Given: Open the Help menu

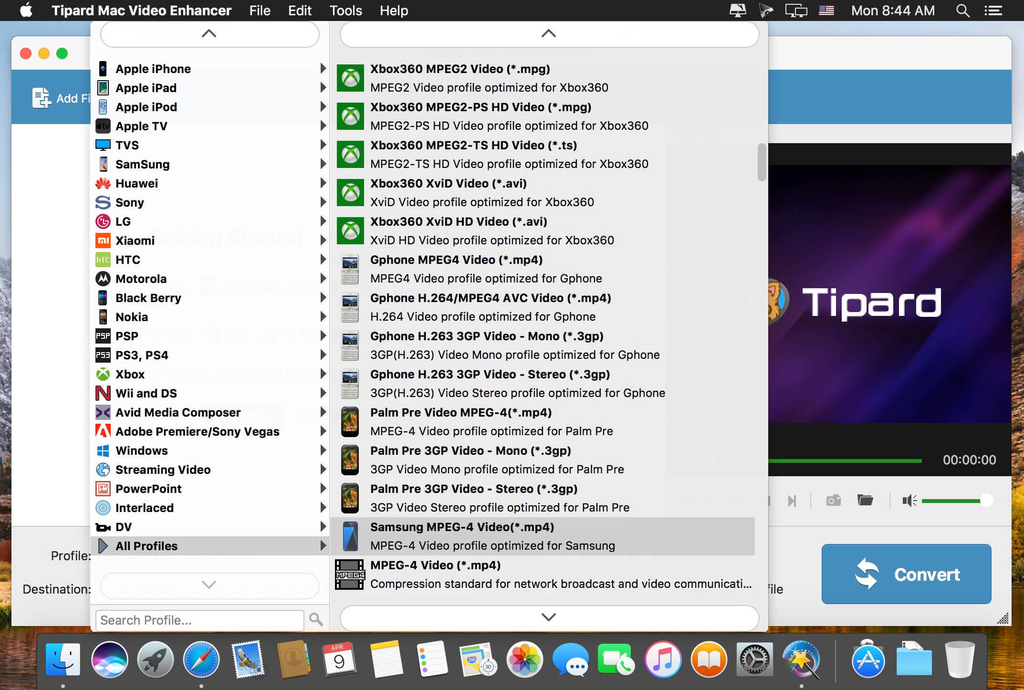Looking at the screenshot, I should point(393,11).
